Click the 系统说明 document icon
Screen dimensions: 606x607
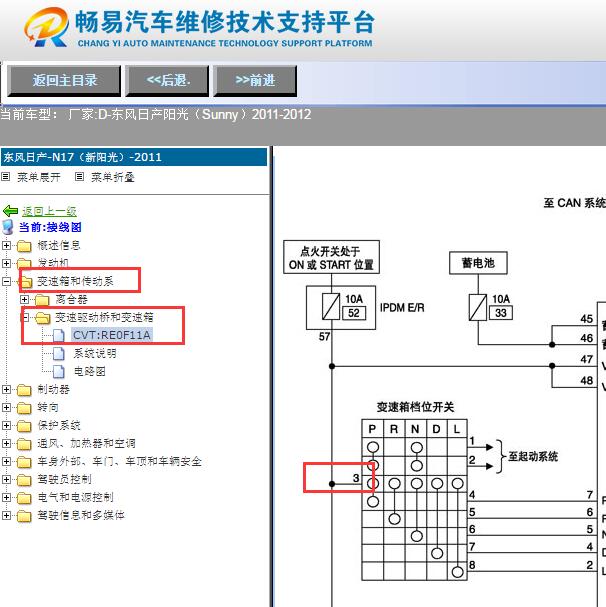(58, 353)
